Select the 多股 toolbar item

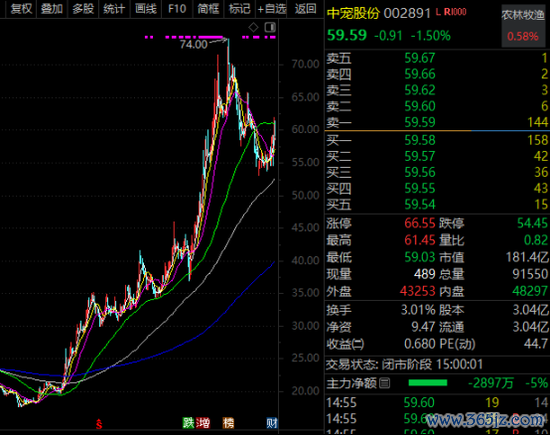pos(83,8)
